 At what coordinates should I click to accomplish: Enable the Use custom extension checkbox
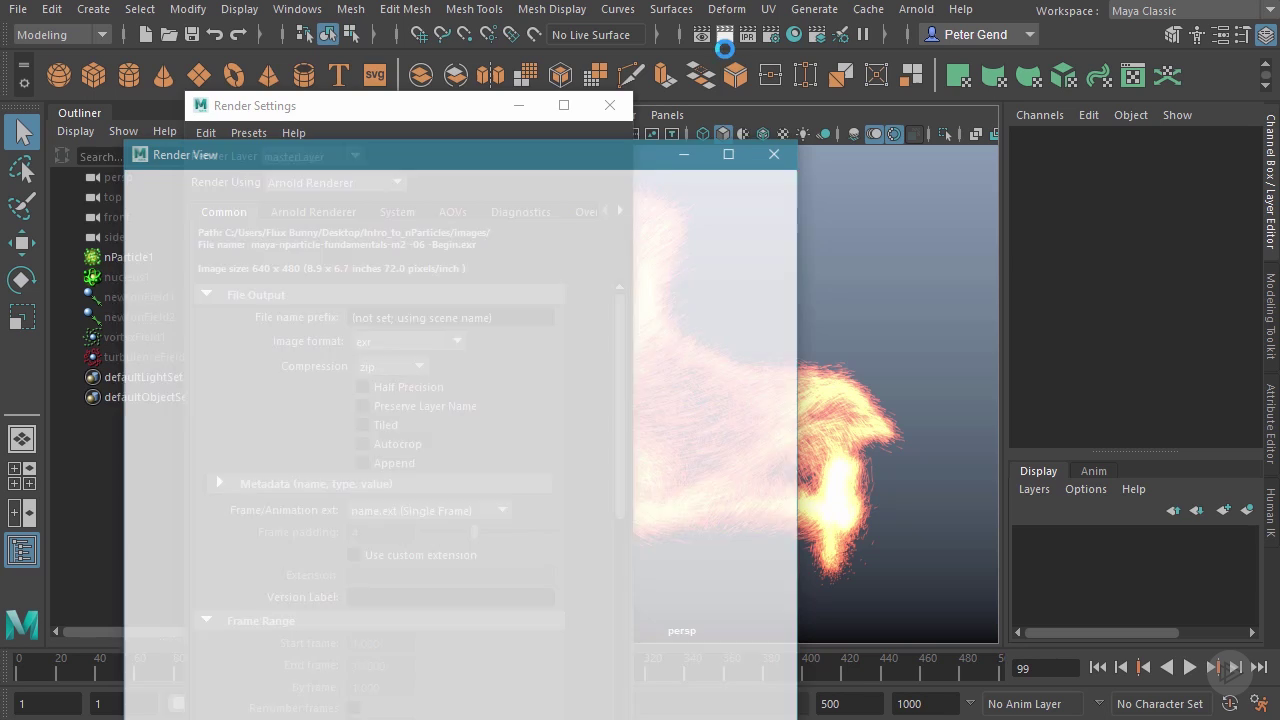[x=354, y=555]
